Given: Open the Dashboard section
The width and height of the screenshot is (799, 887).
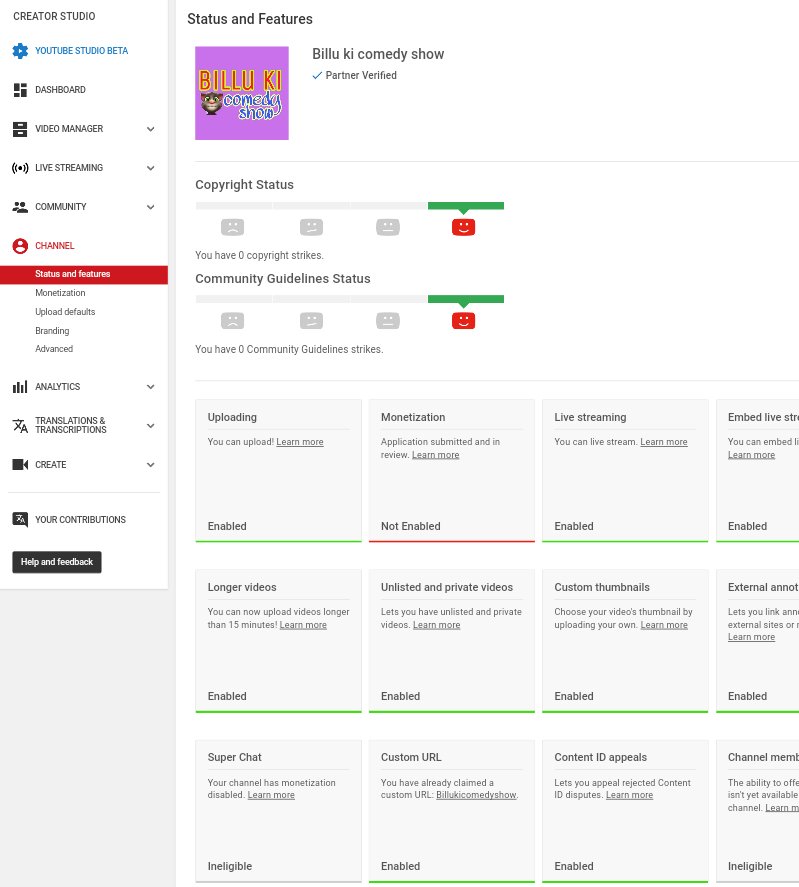Looking at the screenshot, I should point(61,90).
